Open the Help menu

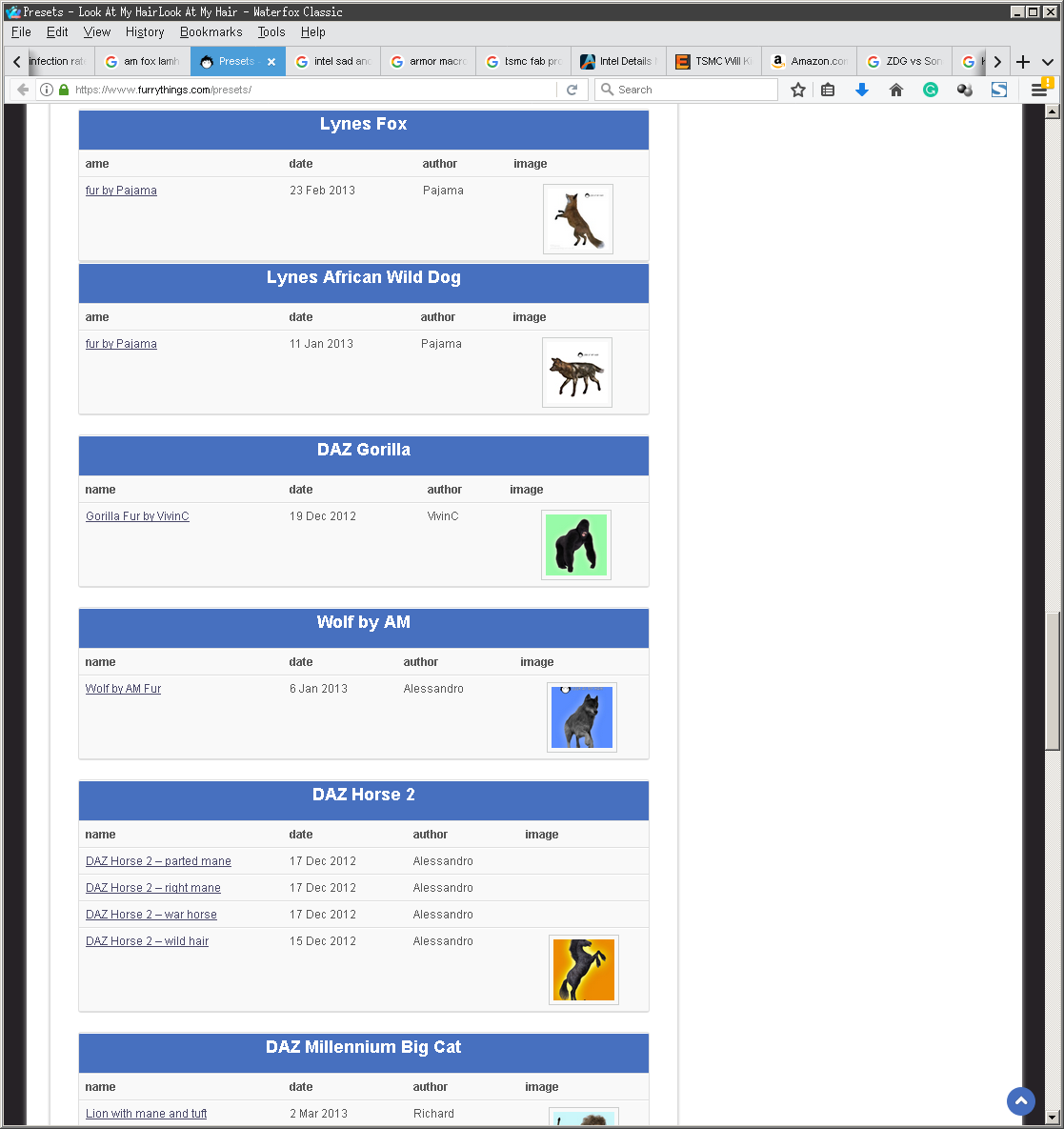point(313,31)
